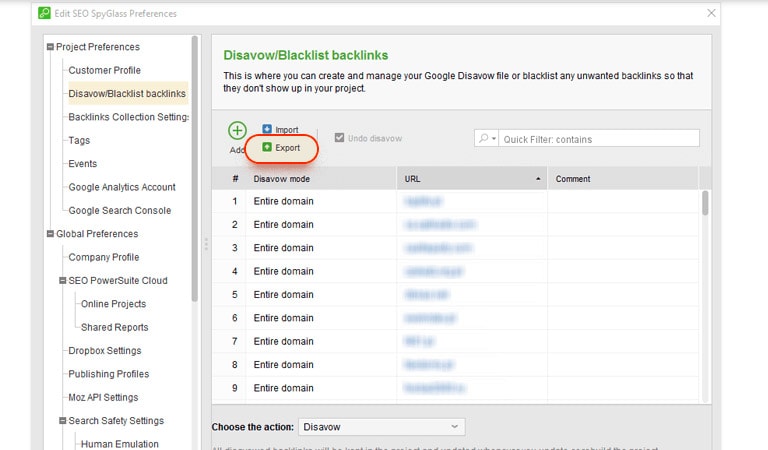Click the green Add plus icon
The height and width of the screenshot is (450, 768).
pos(237,131)
